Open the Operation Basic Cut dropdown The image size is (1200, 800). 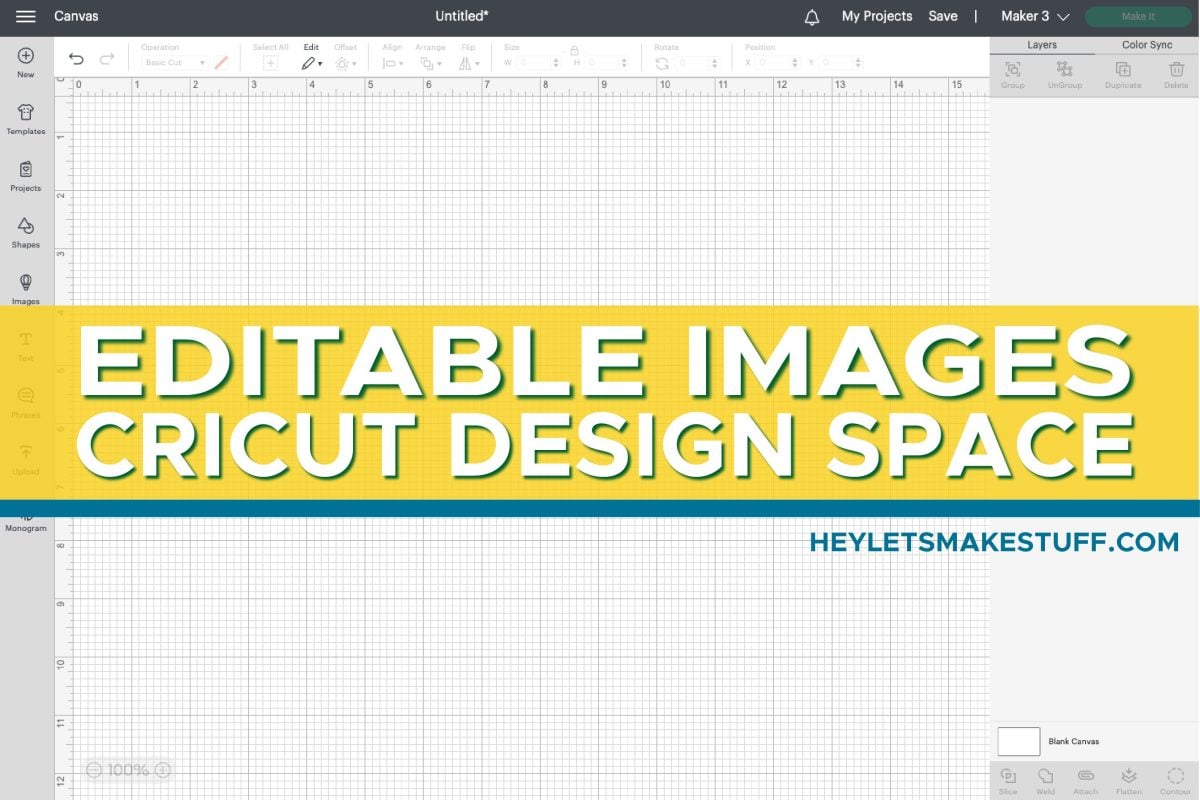pos(174,63)
